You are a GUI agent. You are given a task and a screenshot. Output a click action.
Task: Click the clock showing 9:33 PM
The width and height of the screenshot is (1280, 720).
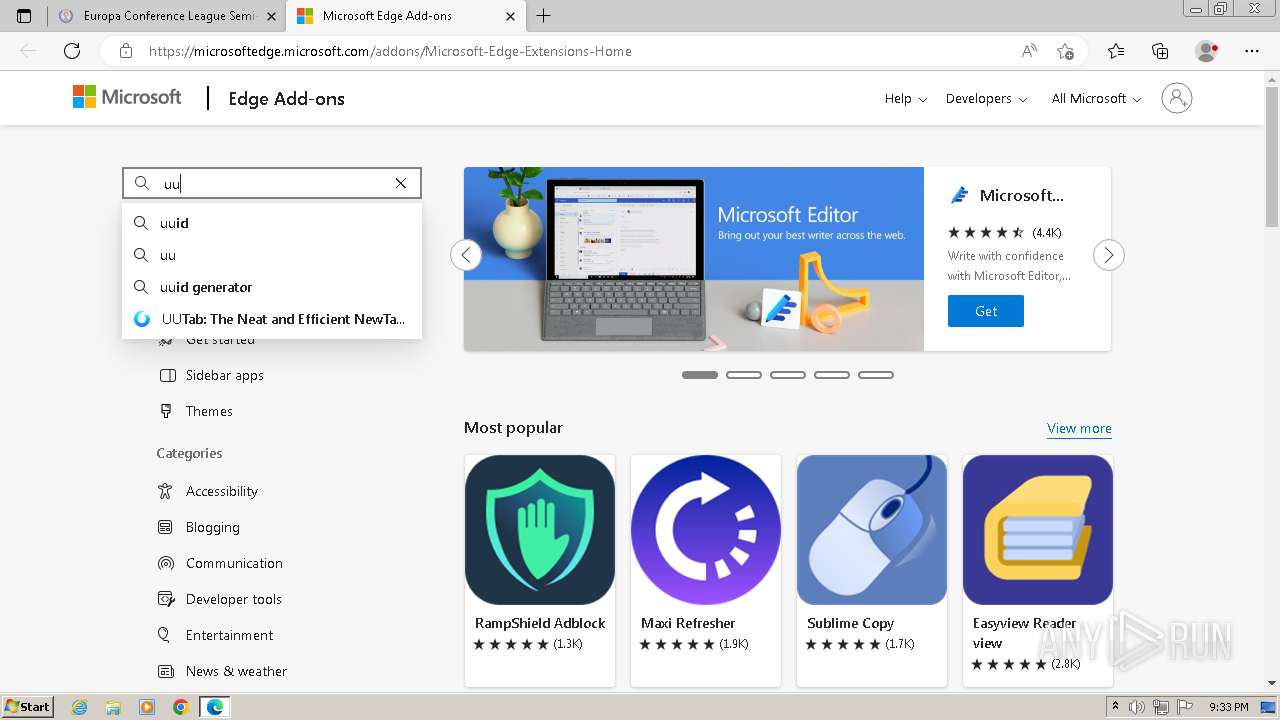coord(1229,707)
